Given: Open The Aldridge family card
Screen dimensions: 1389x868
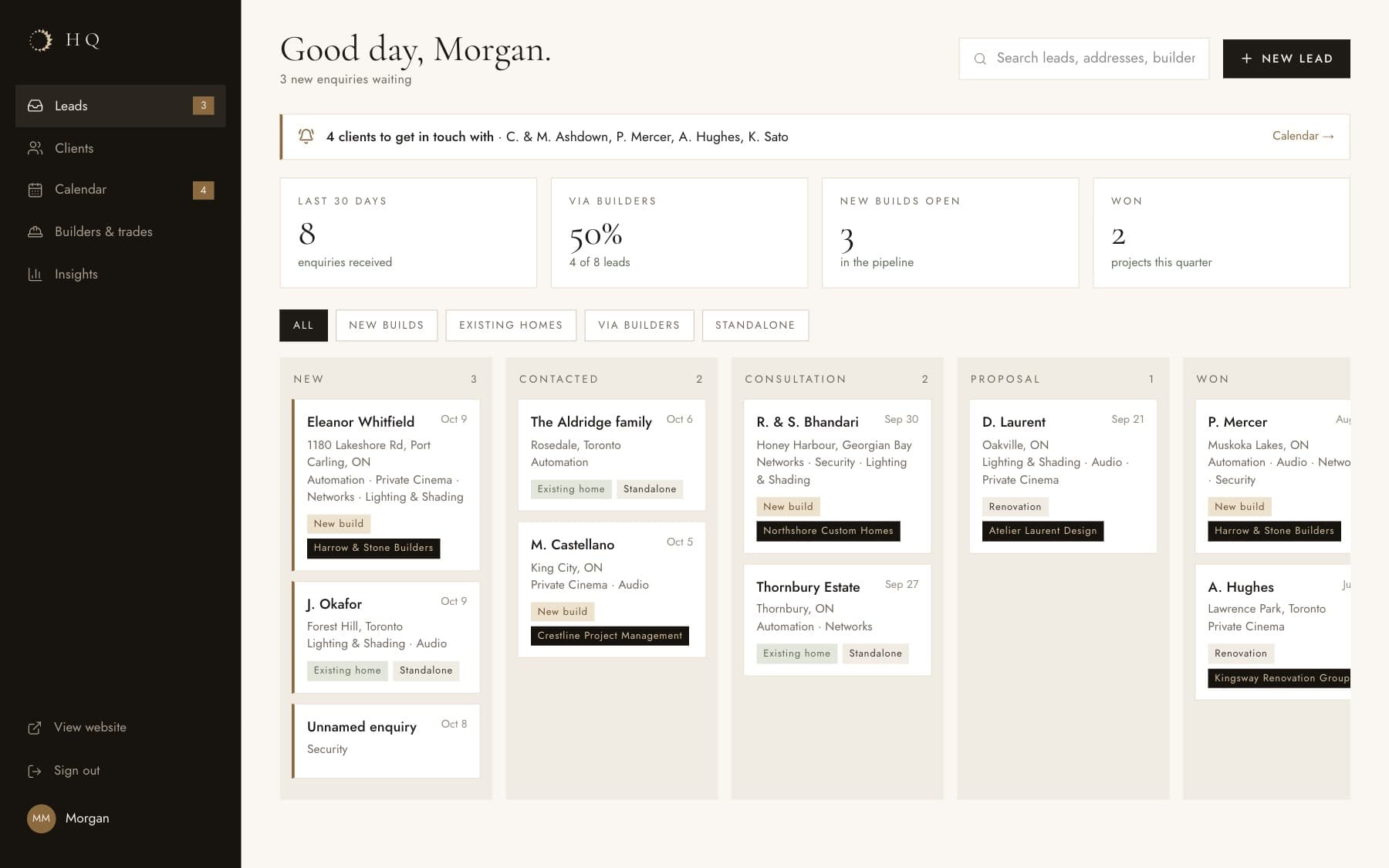Looking at the screenshot, I should click(x=612, y=454).
